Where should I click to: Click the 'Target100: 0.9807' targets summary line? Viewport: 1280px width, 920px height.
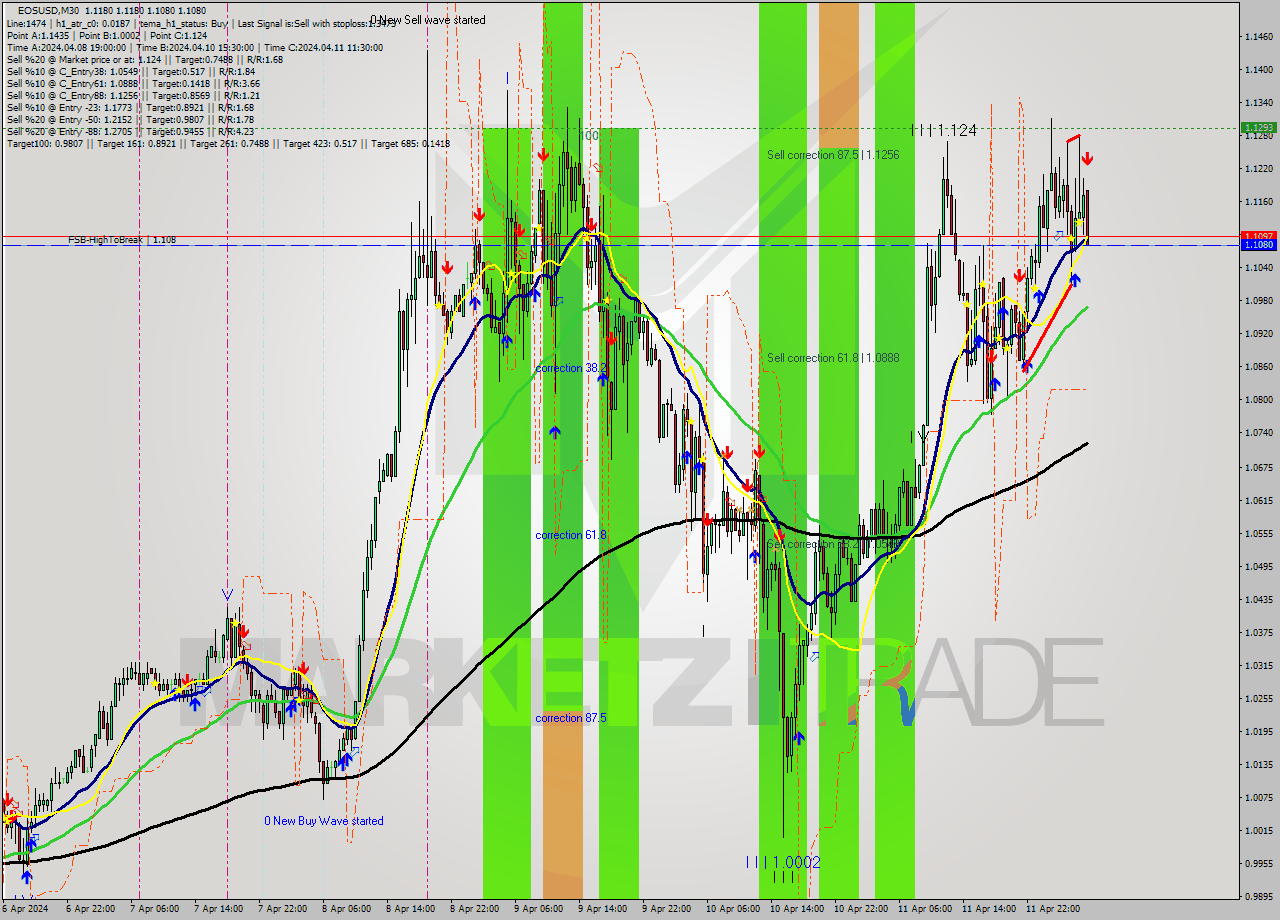(228, 143)
